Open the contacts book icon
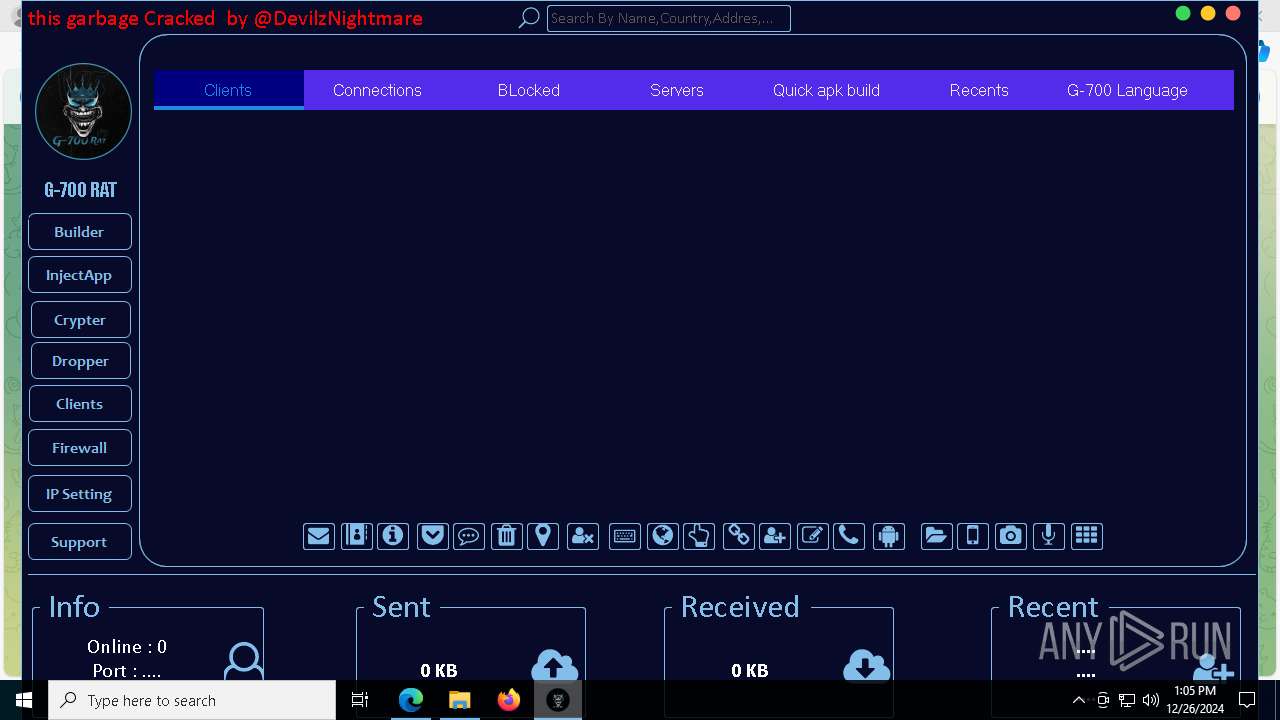1280x720 pixels. 356,536
